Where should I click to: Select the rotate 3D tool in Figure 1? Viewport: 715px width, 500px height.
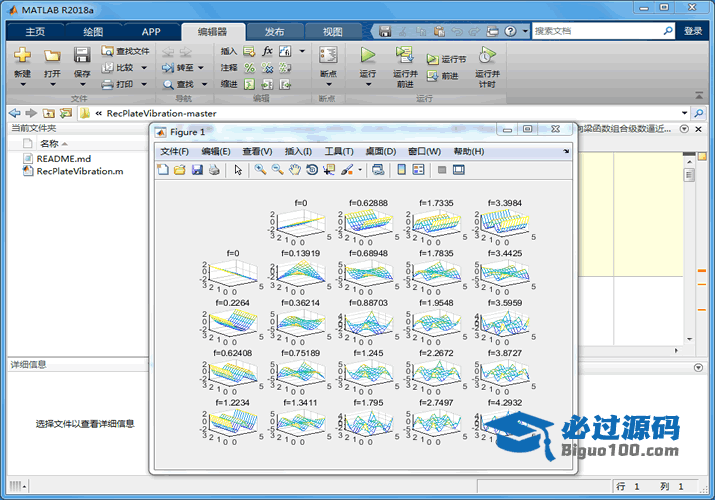point(312,170)
